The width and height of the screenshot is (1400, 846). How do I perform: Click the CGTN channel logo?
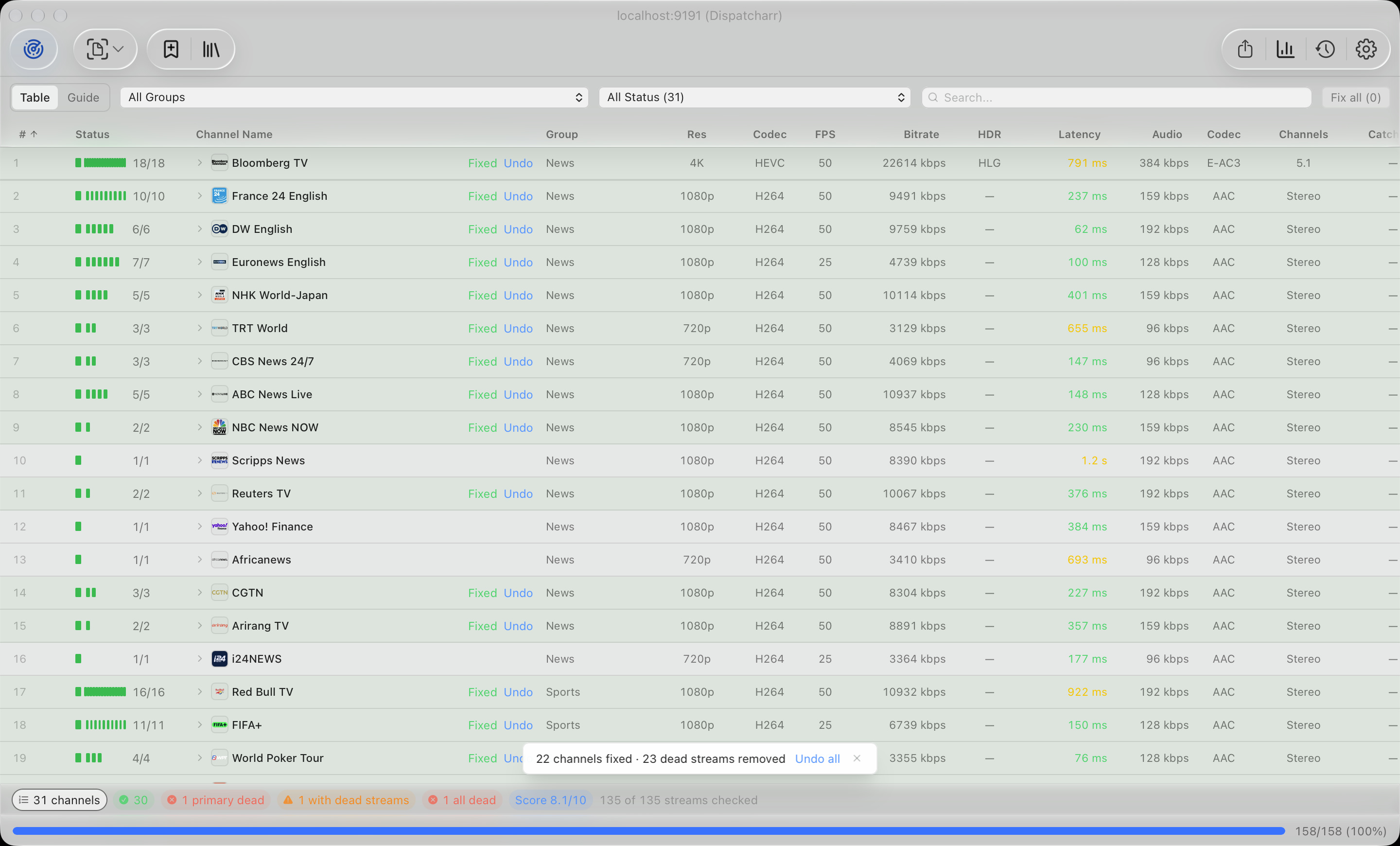[219, 593]
